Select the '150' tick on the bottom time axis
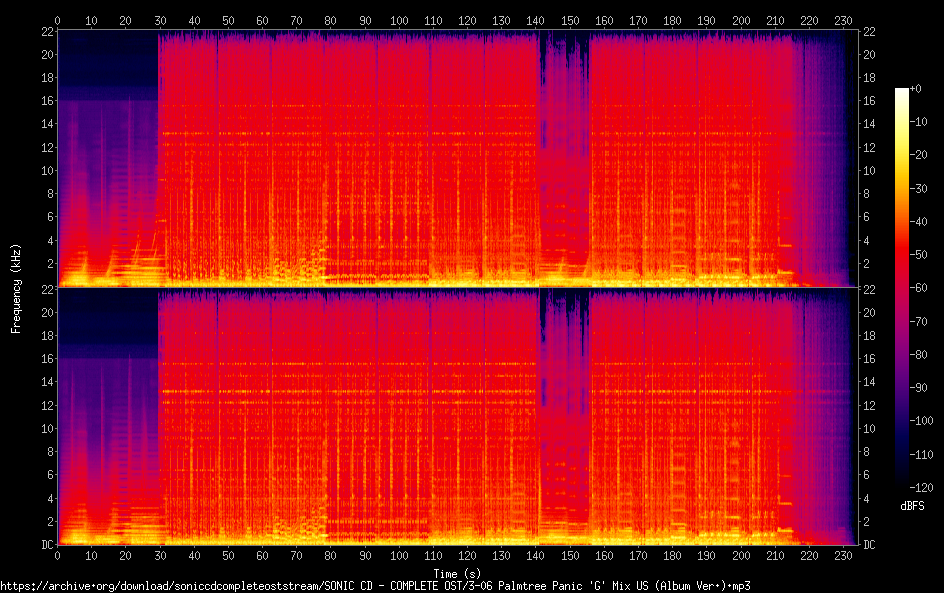 [570, 556]
